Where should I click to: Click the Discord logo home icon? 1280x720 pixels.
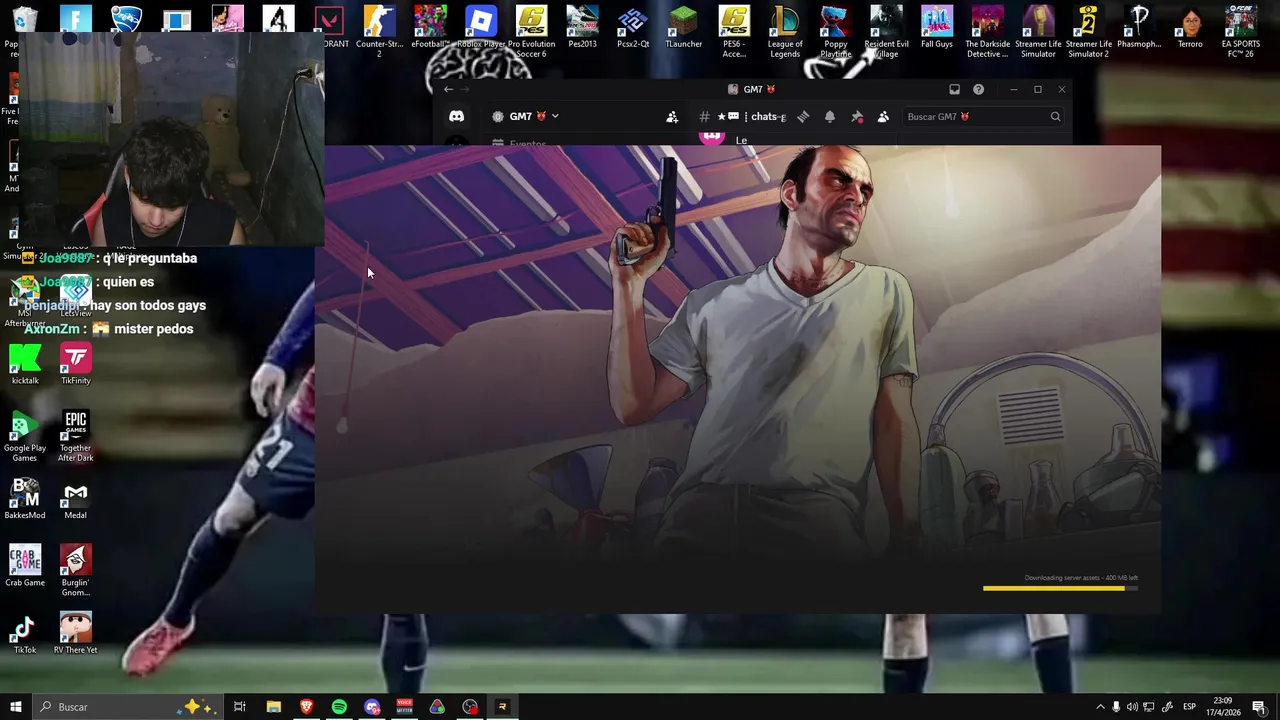point(457,116)
